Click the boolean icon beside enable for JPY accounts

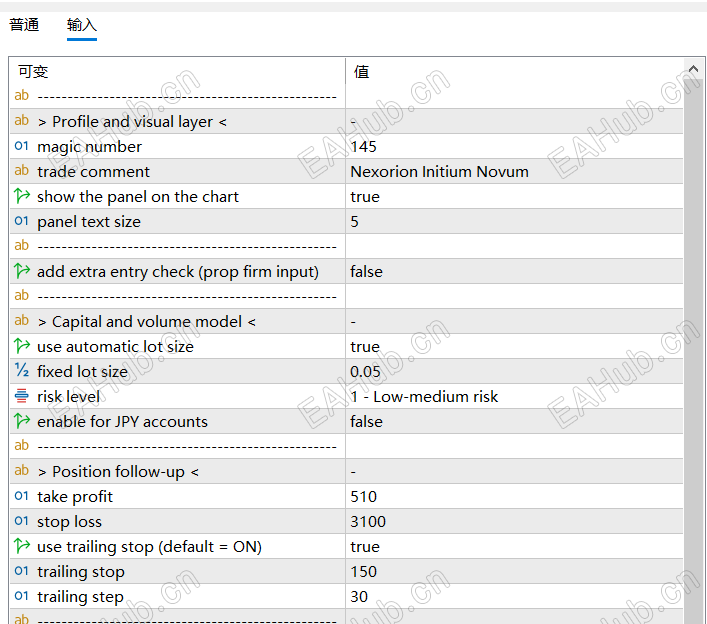[21, 421]
